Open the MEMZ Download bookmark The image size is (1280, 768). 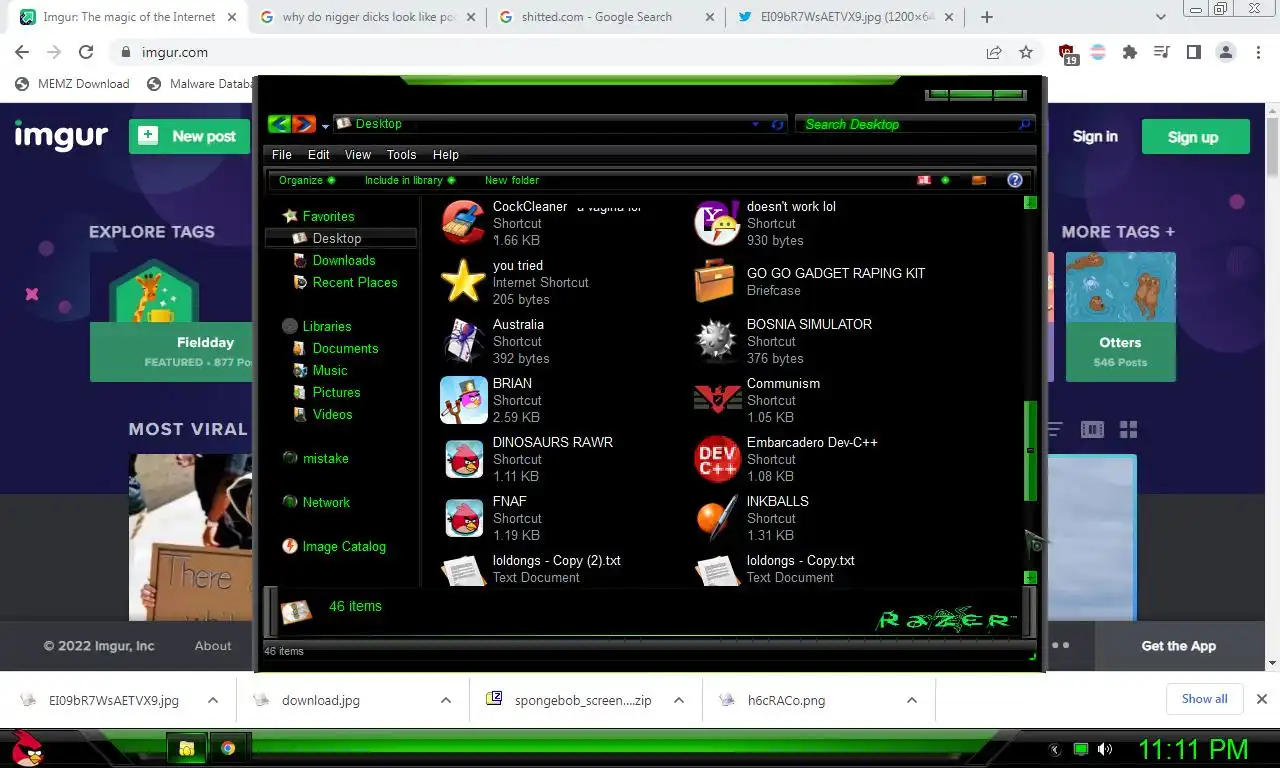pos(72,84)
